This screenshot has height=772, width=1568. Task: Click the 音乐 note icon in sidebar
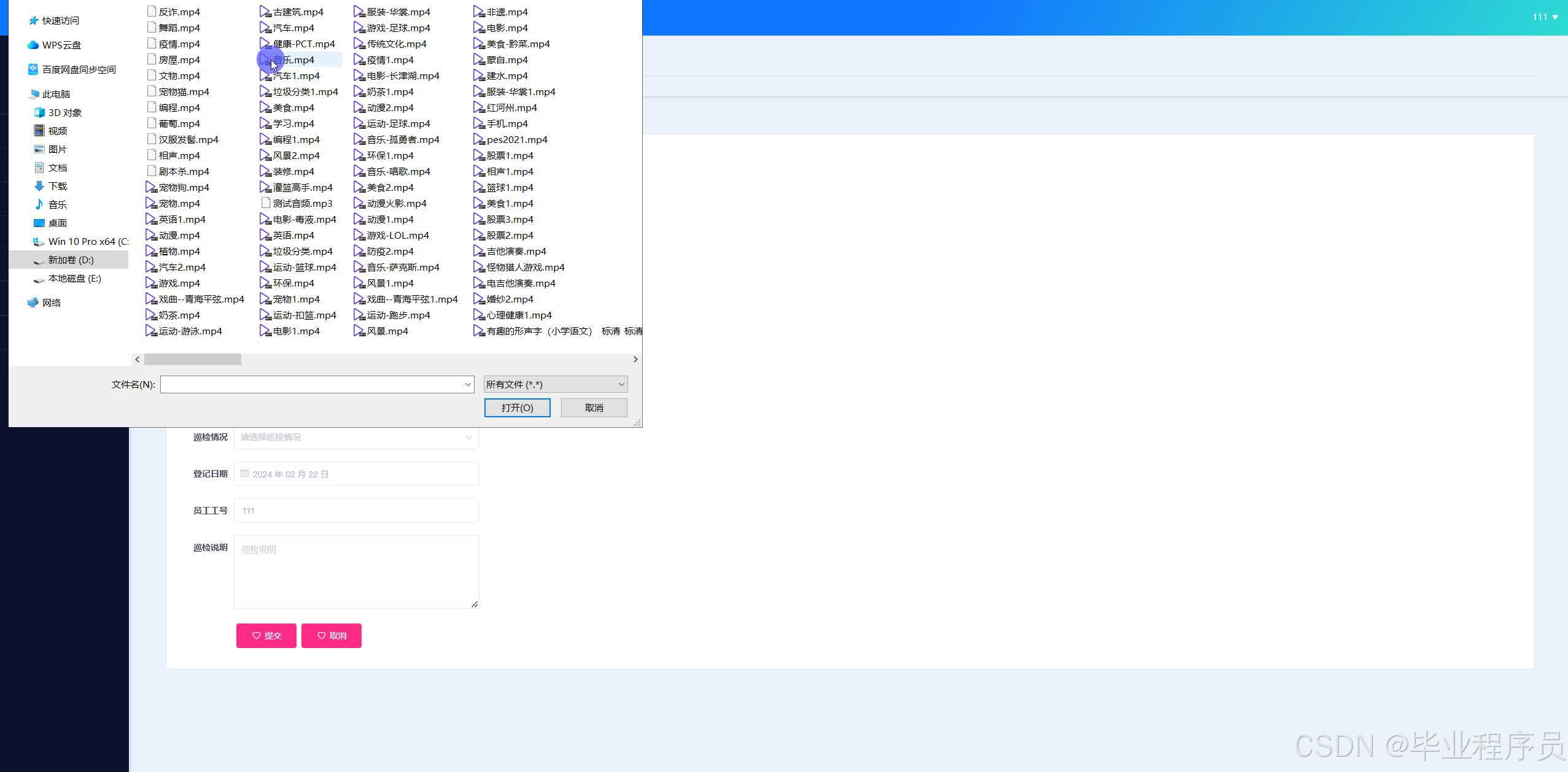[39, 204]
